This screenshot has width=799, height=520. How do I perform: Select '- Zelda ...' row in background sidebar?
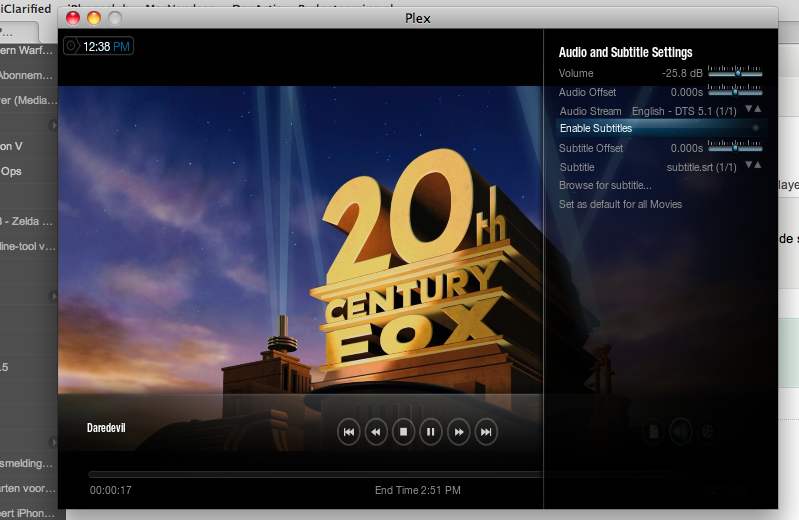(26, 221)
